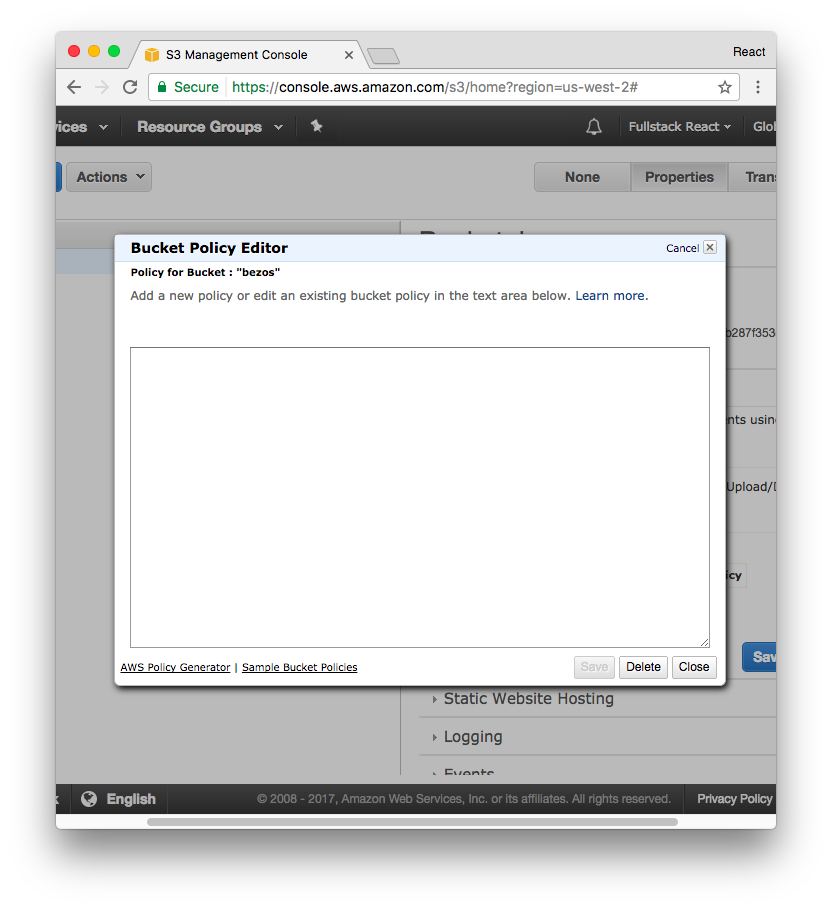832x909 pixels.
Task: Click the Close button in policy editor
Action: [x=694, y=667]
